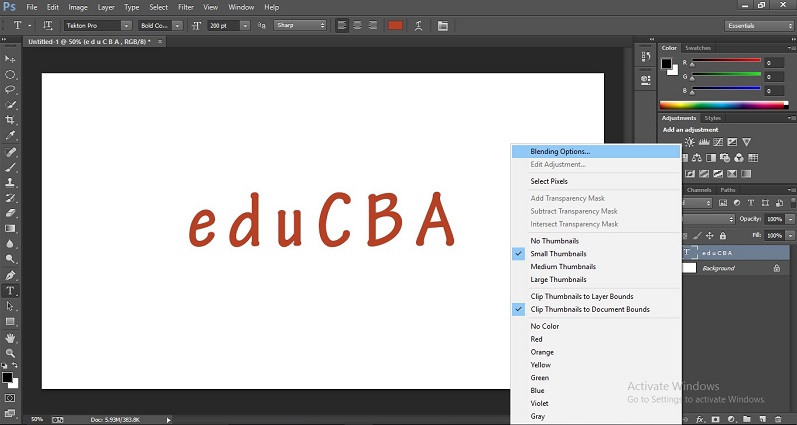Image resolution: width=797 pixels, height=425 pixels.
Task: Open 200 pt font size dropdown
Action: [246, 25]
